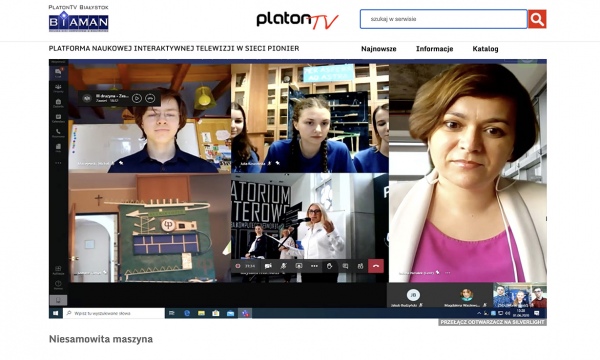This screenshot has height=360, width=600.
Task: Expand more actions ellipsis in meeting toolbar
Action: (x=314, y=266)
